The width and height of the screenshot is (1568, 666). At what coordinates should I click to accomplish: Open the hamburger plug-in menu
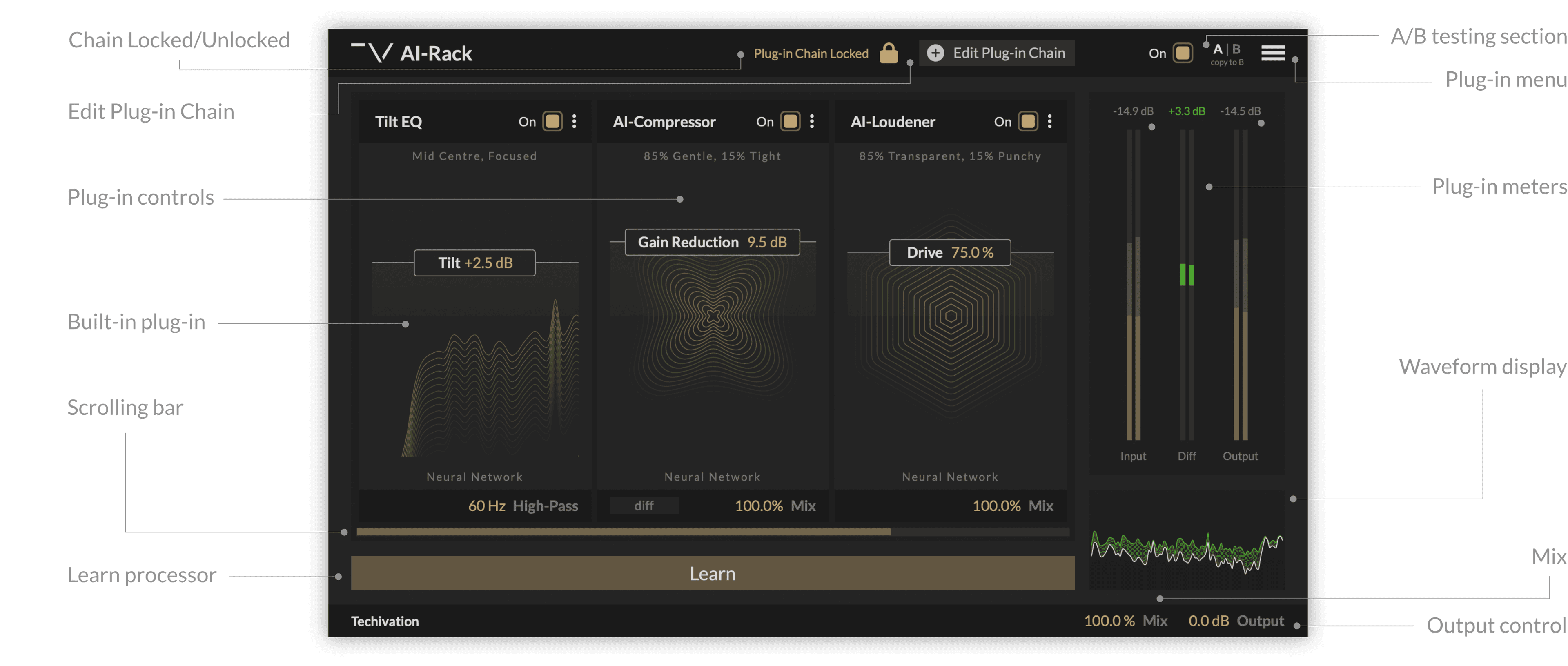(x=1273, y=53)
